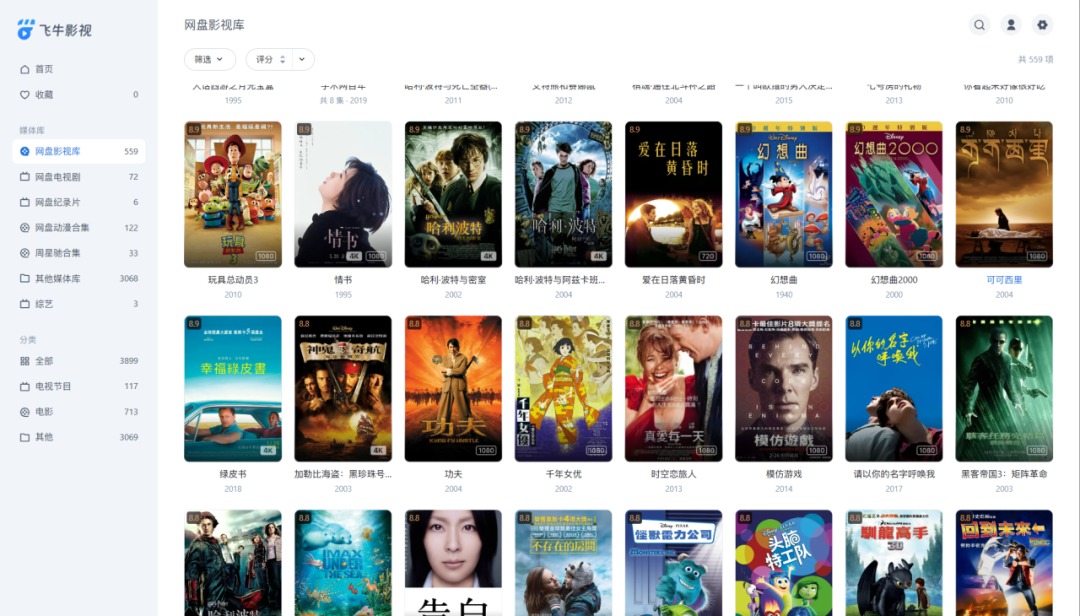Select 网盘纪录片 library
This screenshot has height=616, width=1080.
point(79,202)
